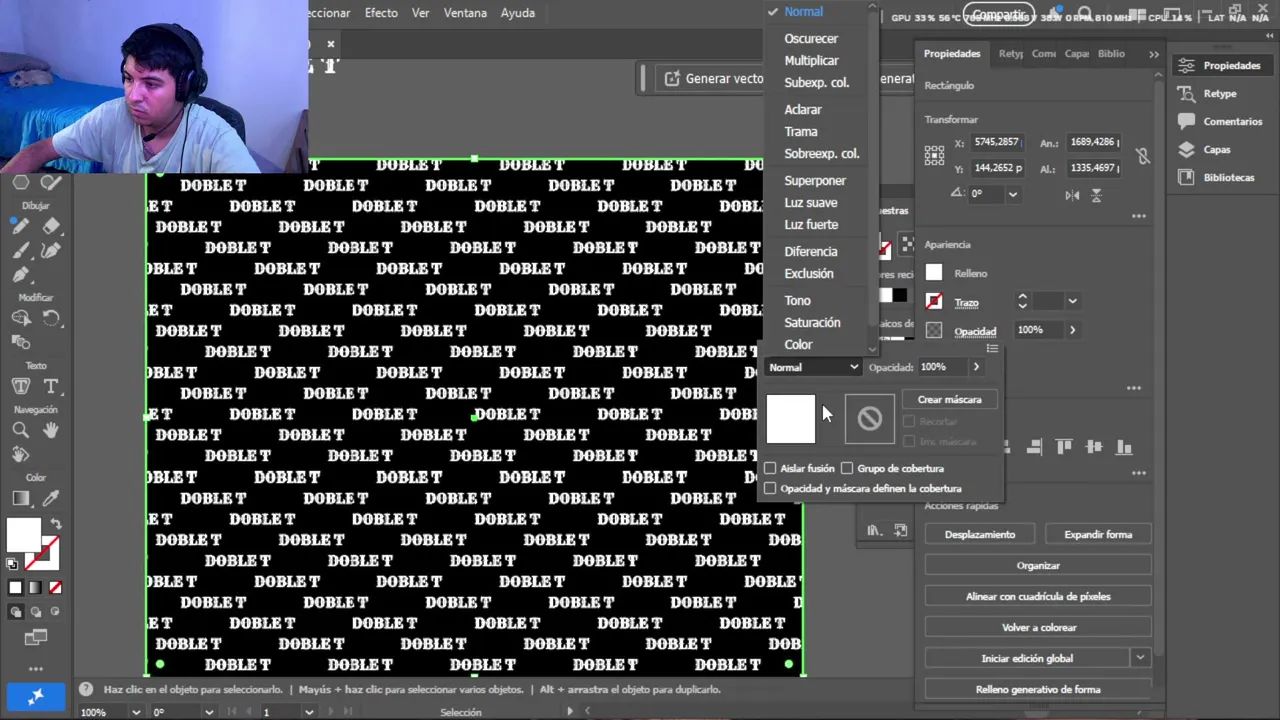Switch to the Propiedades tab
The width and height of the screenshot is (1280, 720).
pos(952,54)
